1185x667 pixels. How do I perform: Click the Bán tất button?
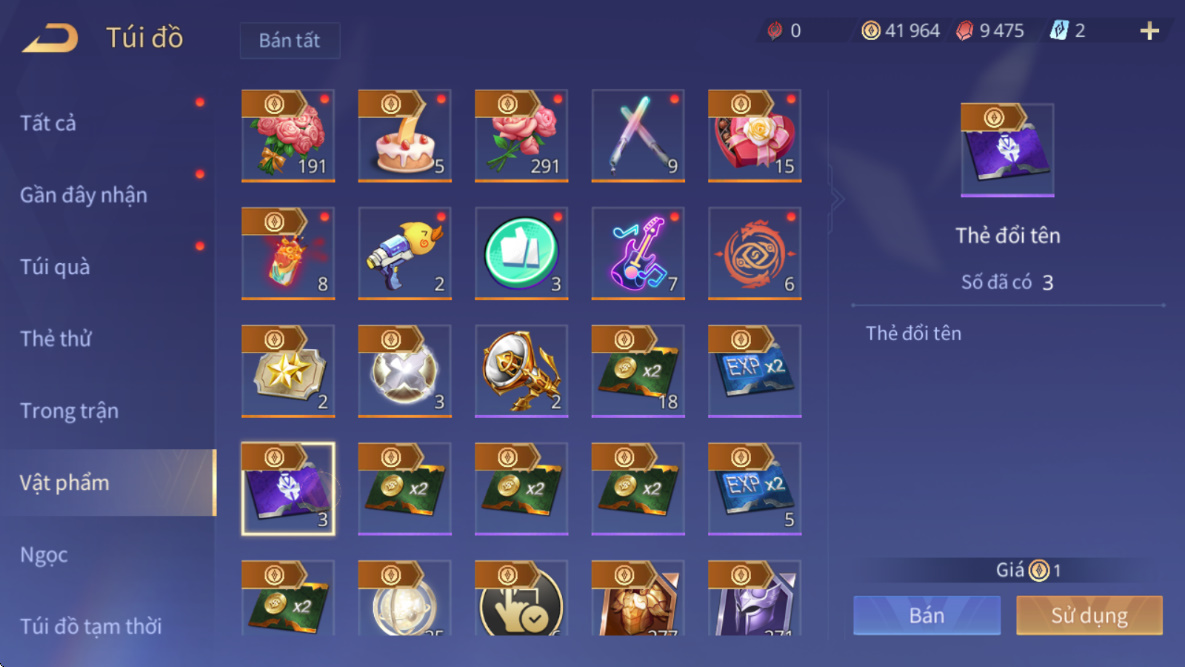click(289, 41)
